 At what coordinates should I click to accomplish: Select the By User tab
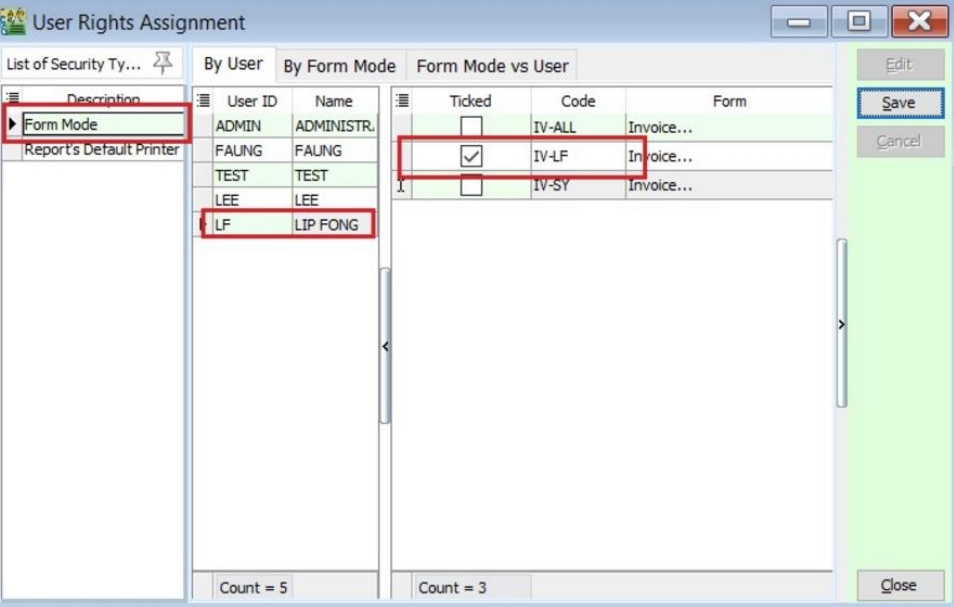(233, 64)
